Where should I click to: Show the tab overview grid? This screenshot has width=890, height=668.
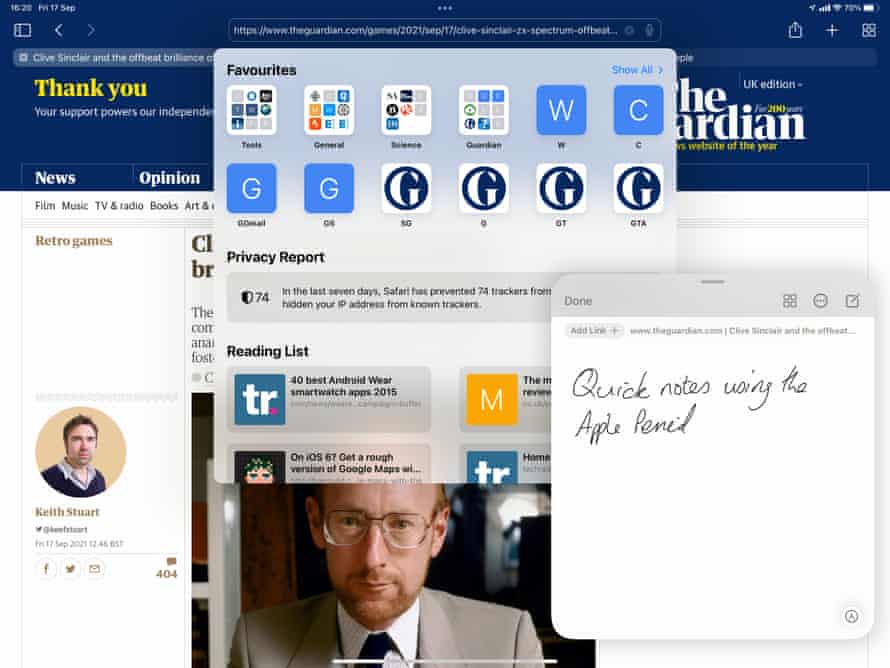[x=868, y=31]
